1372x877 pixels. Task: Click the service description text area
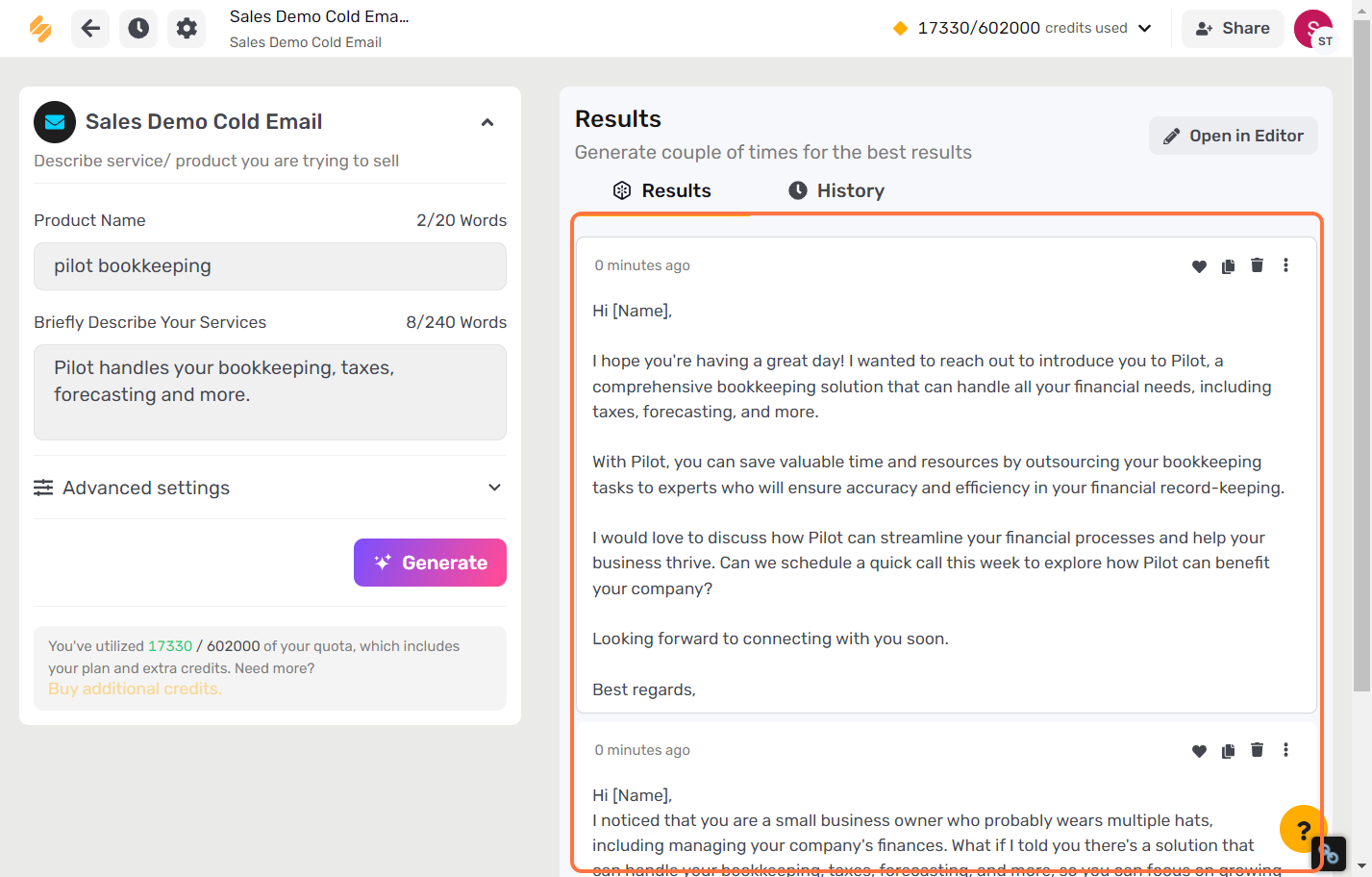(x=270, y=392)
